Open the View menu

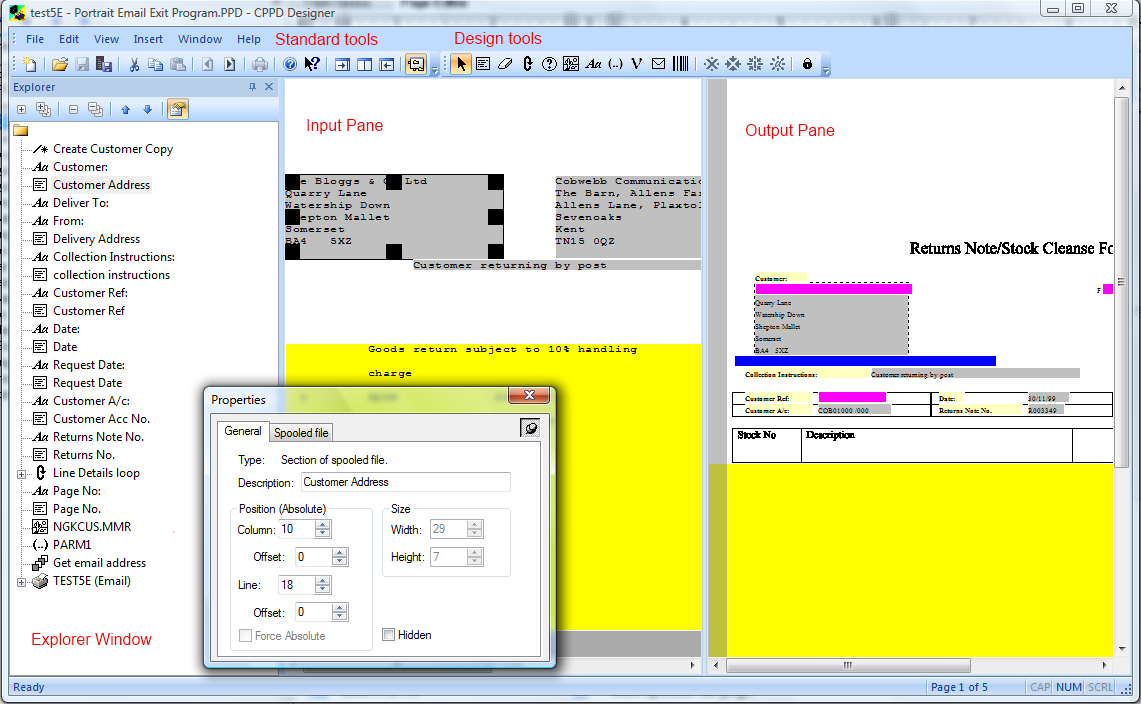(106, 39)
